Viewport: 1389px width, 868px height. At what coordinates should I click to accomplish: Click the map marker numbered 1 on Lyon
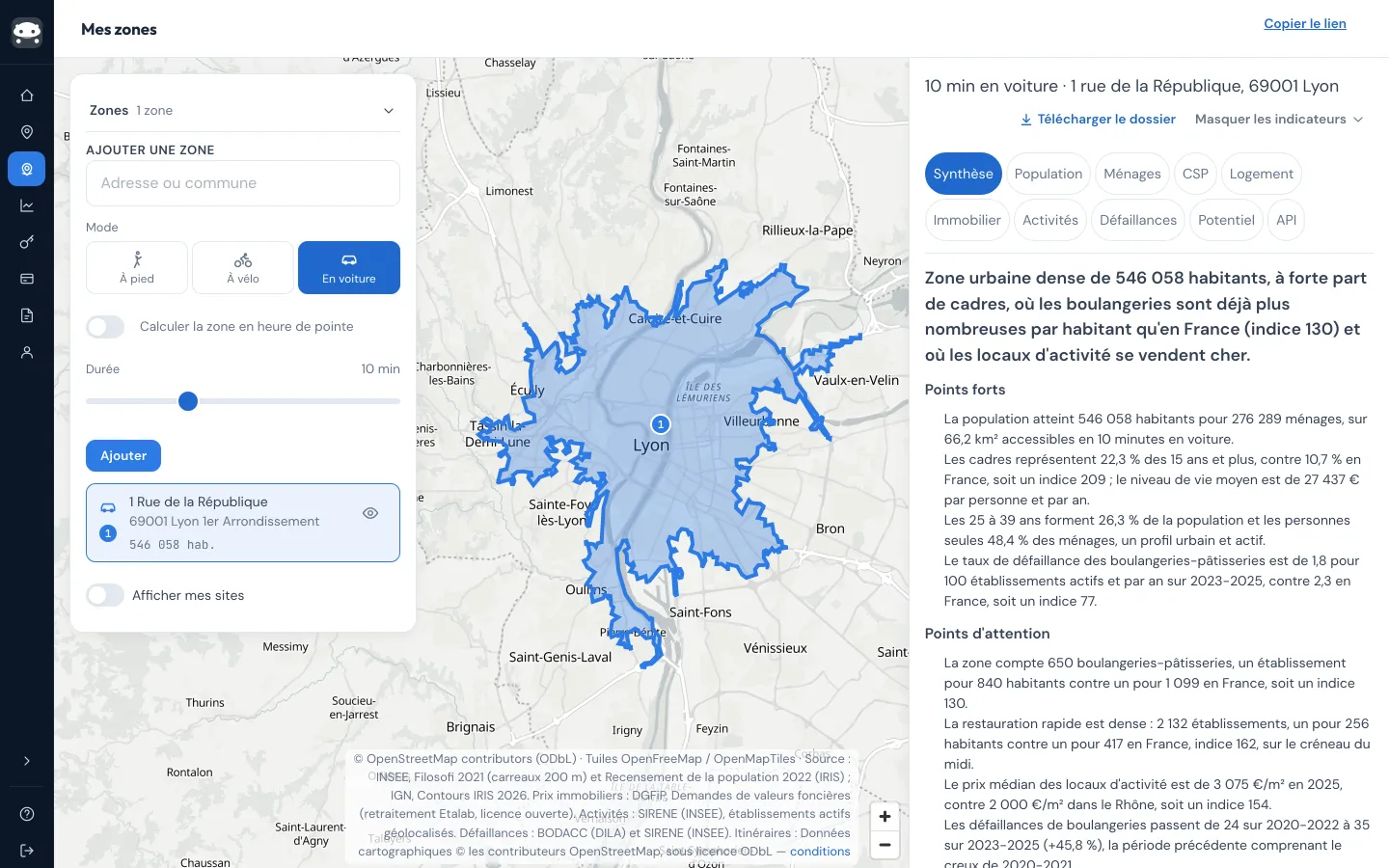coord(661,424)
